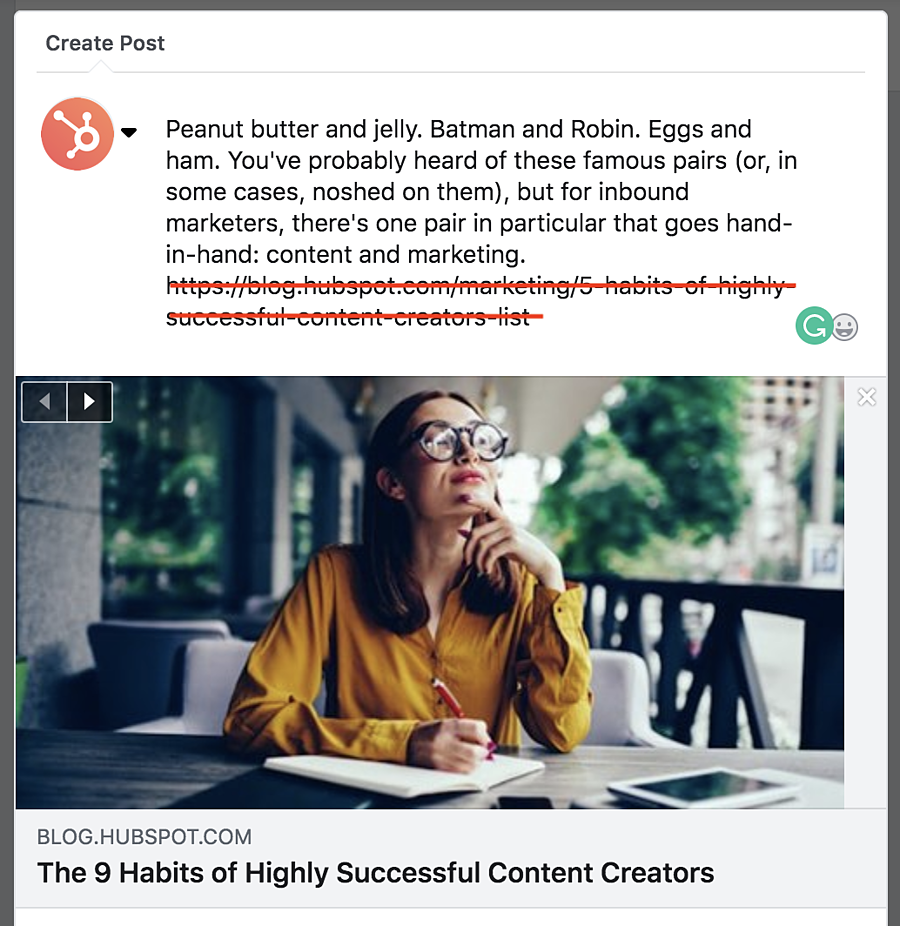Click the green Grammarly icon
This screenshot has height=926, width=900.
tap(814, 326)
